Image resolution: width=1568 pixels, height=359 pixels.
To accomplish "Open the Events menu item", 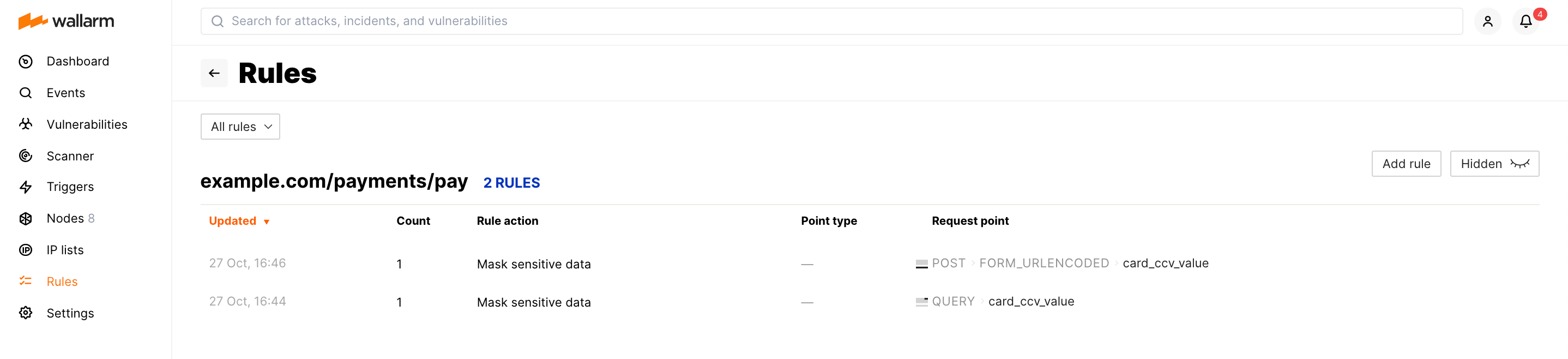I will (x=66, y=93).
